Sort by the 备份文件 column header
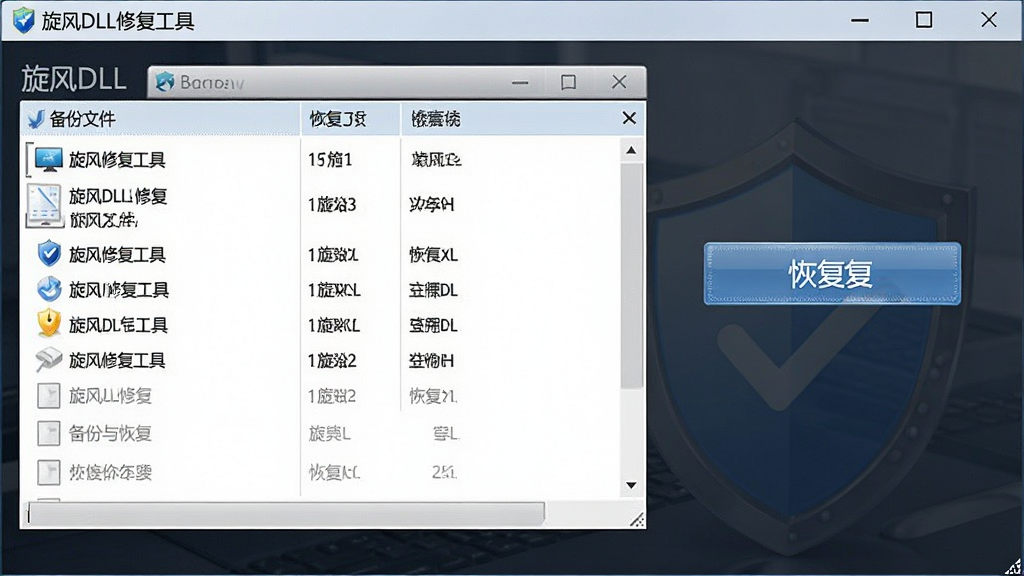The image size is (1024, 576). [161, 119]
